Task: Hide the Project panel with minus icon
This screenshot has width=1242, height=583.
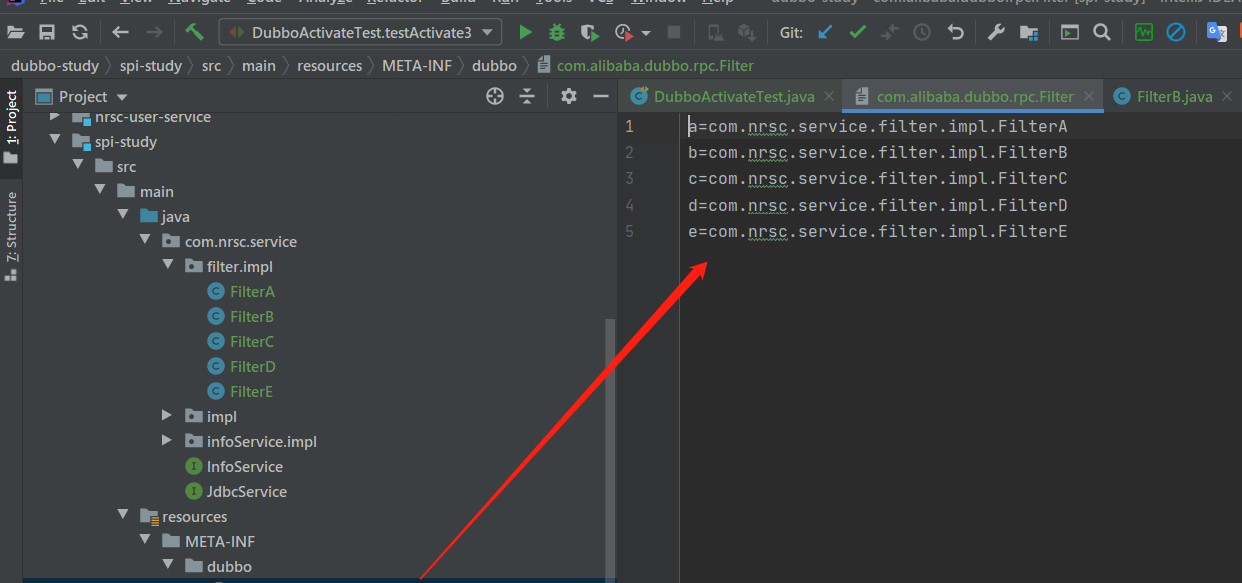Action: [x=601, y=96]
